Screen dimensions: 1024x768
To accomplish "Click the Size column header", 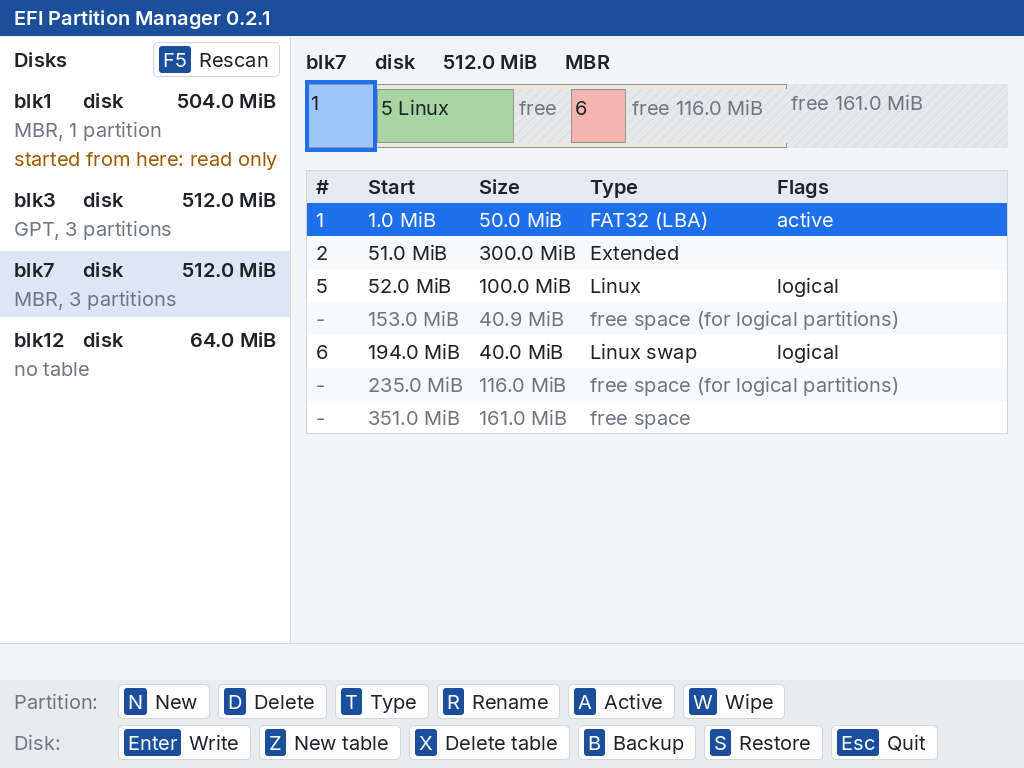I will click(x=499, y=187).
